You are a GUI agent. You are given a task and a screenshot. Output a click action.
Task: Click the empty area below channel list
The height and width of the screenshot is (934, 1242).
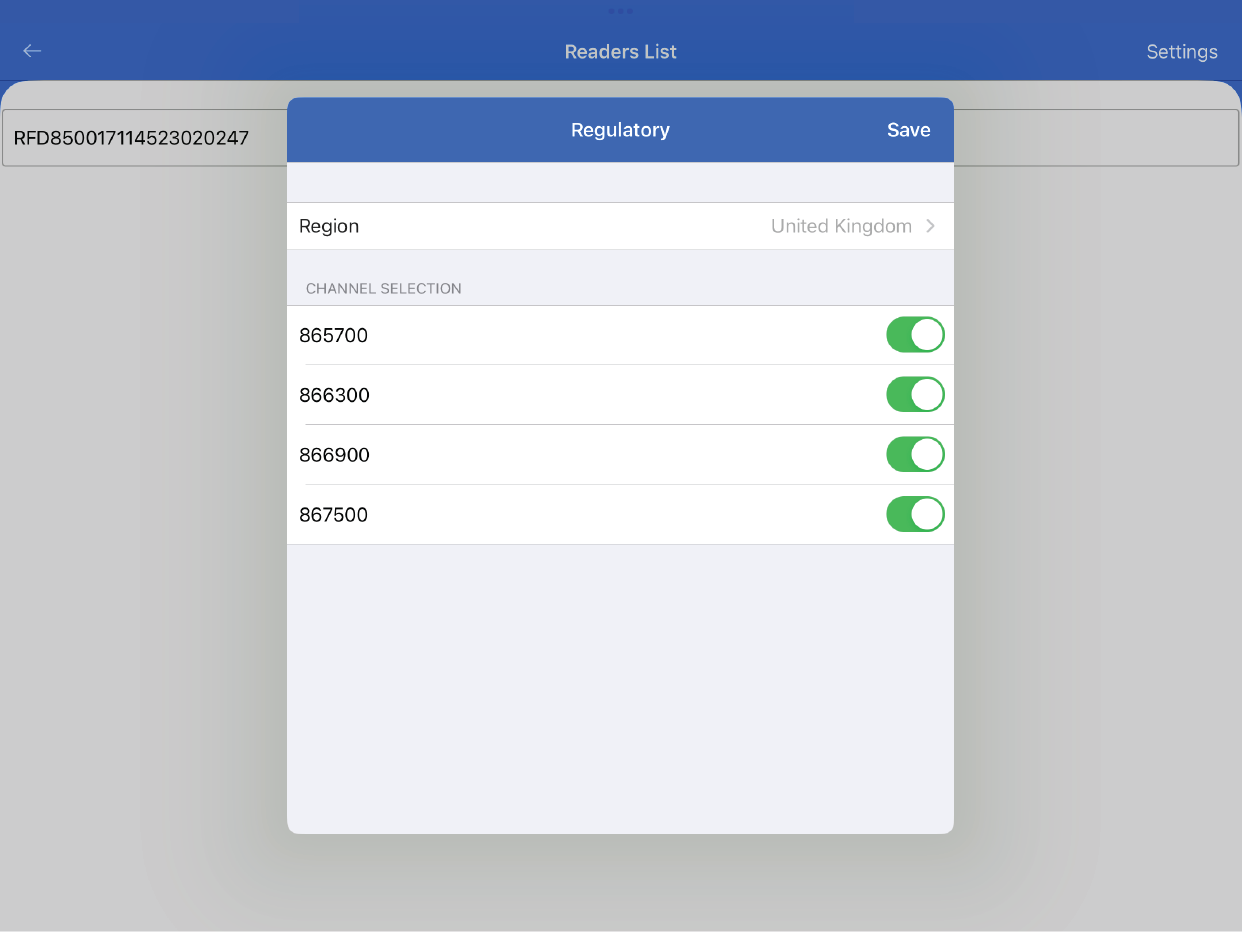pos(620,690)
